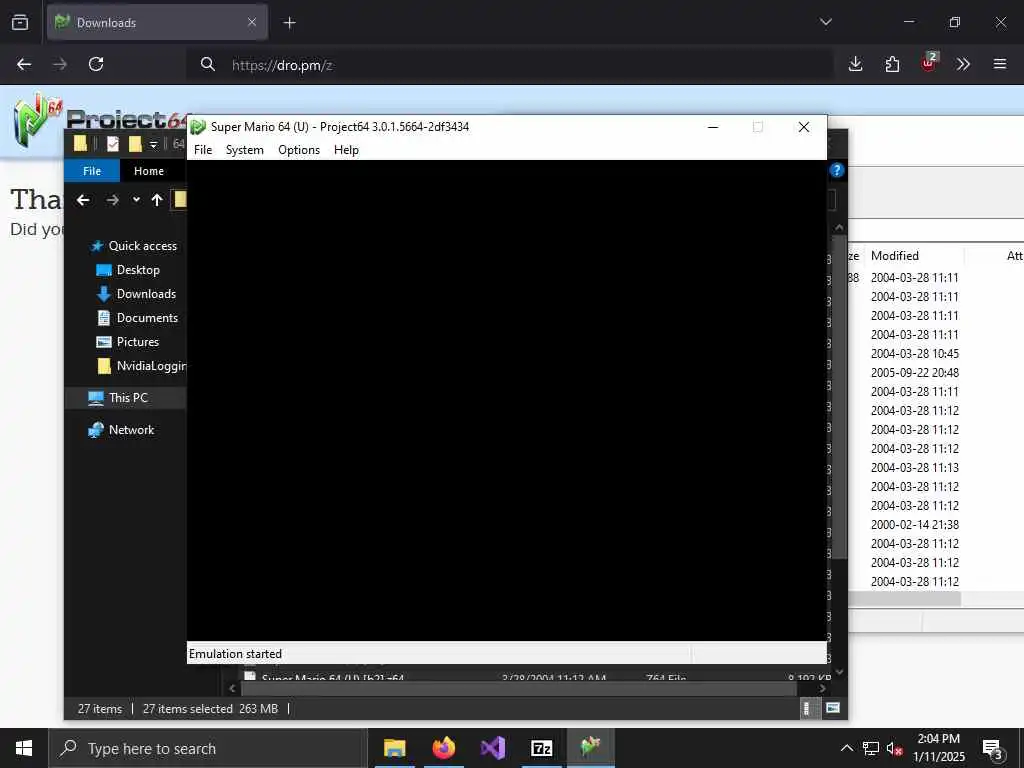The image size is (1024, 768).
Task: Open the Firefox downloads panel
Action: click(856, 64)
